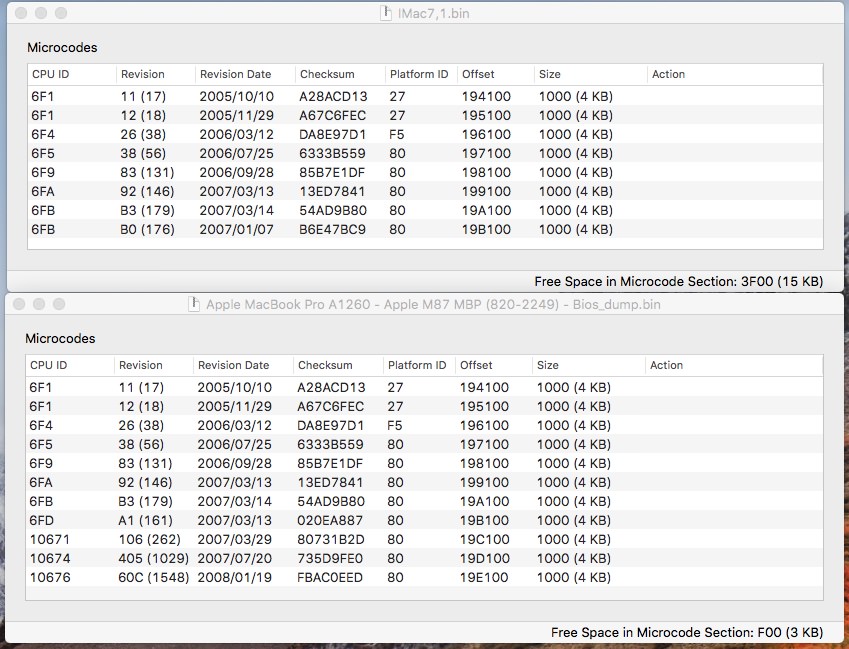Select checksum 6333B559 in IMac7,1.bin window
This screenshot has width=849, height=649.
coord(332,153)
